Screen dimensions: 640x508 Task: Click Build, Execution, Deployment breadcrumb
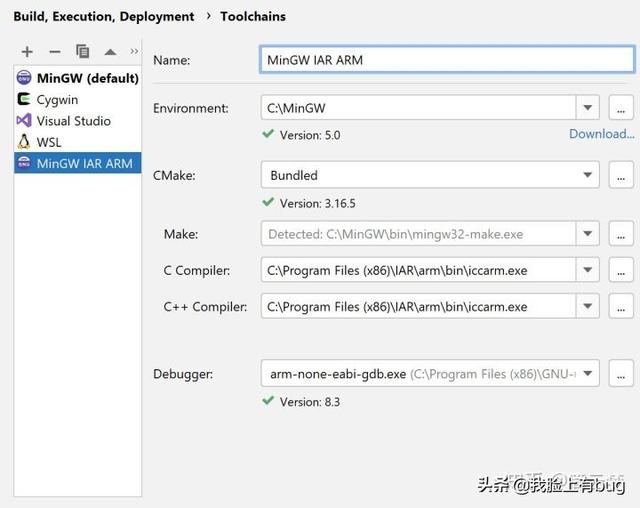[104, 17]
